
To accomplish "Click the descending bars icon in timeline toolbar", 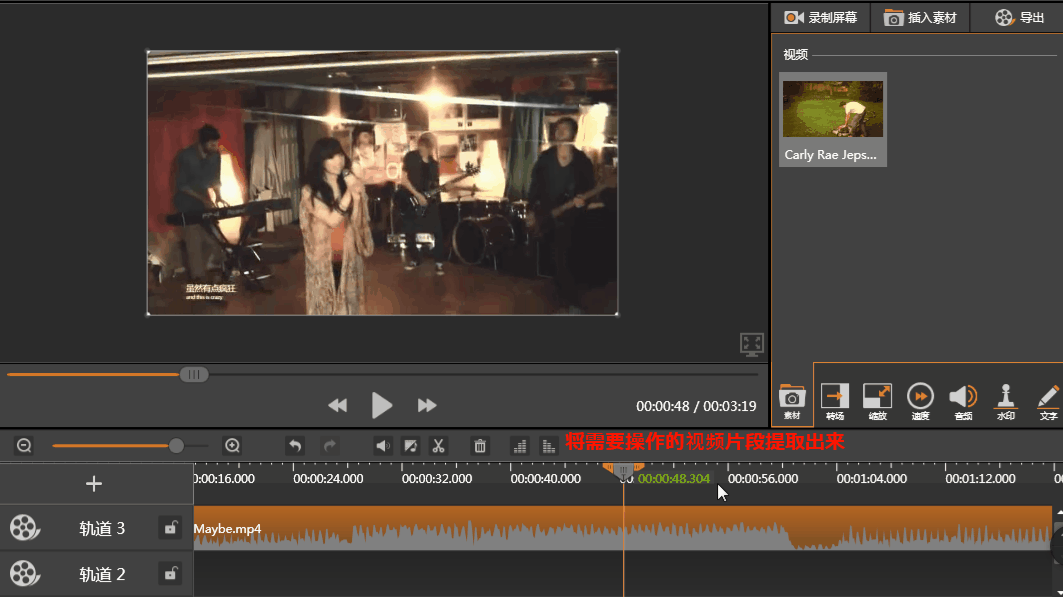I will (548, 445).
